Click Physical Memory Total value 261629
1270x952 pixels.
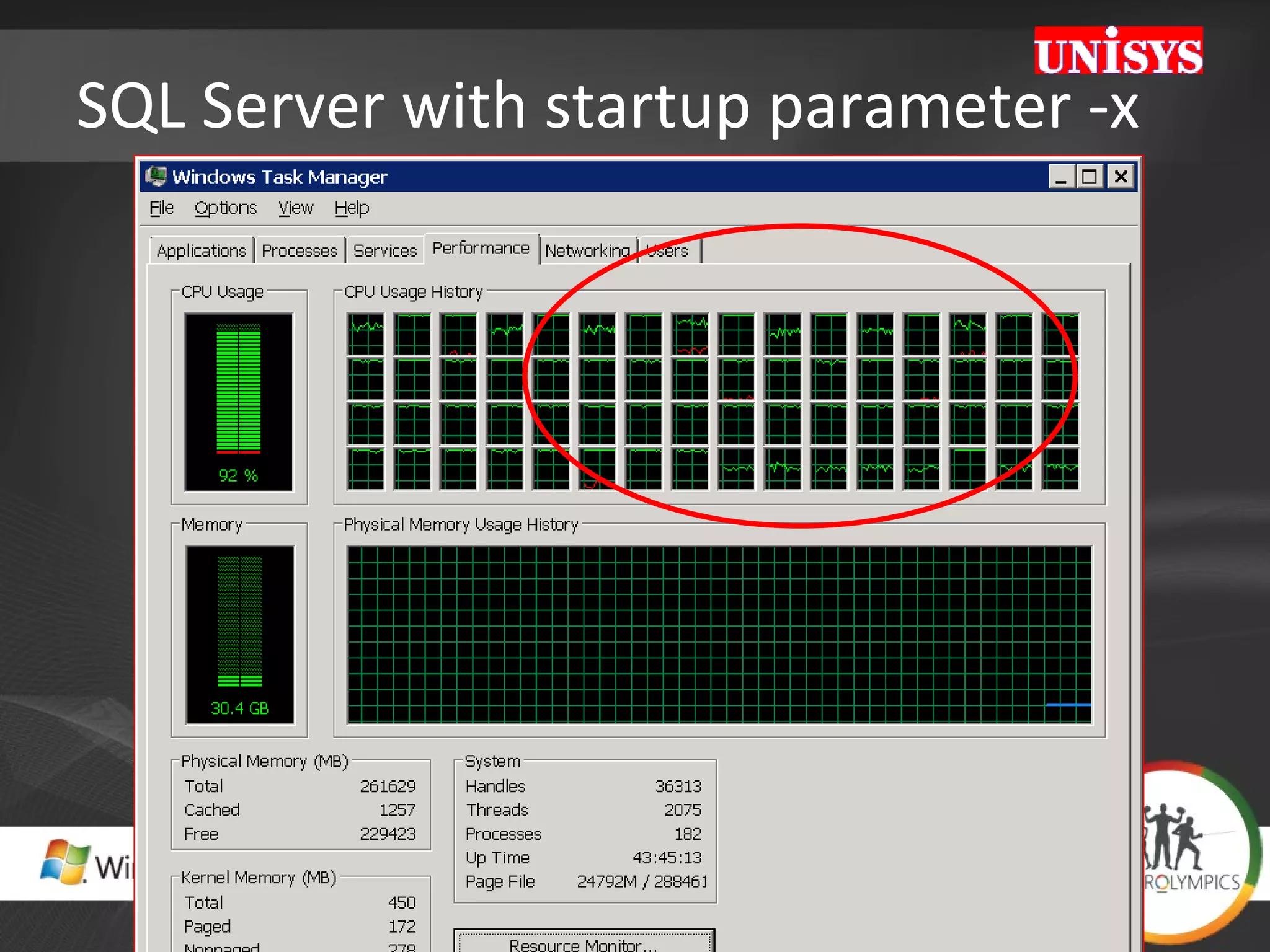tap(388, 786)
